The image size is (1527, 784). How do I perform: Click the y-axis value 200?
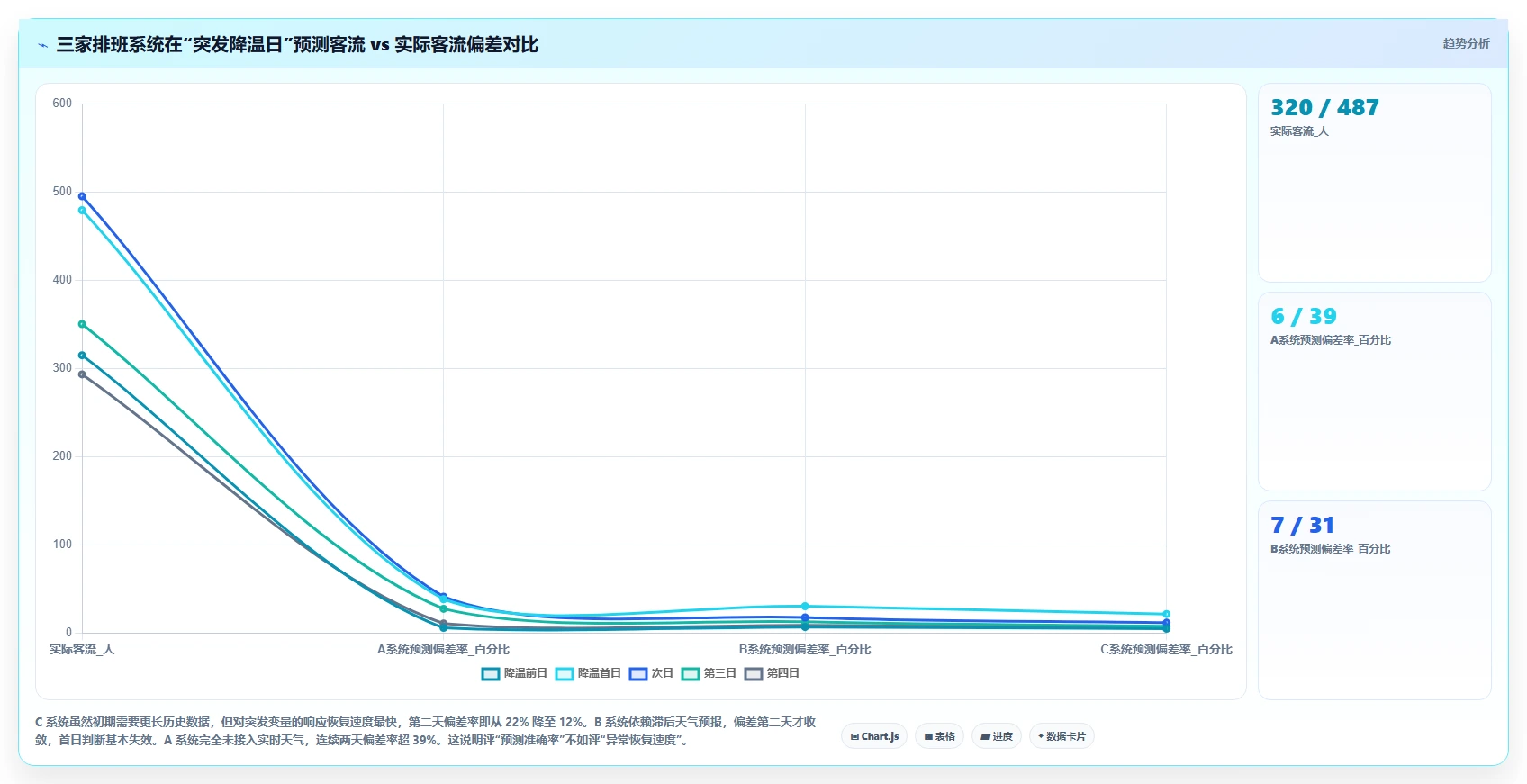pyautogui.click(x=62, y=456)
